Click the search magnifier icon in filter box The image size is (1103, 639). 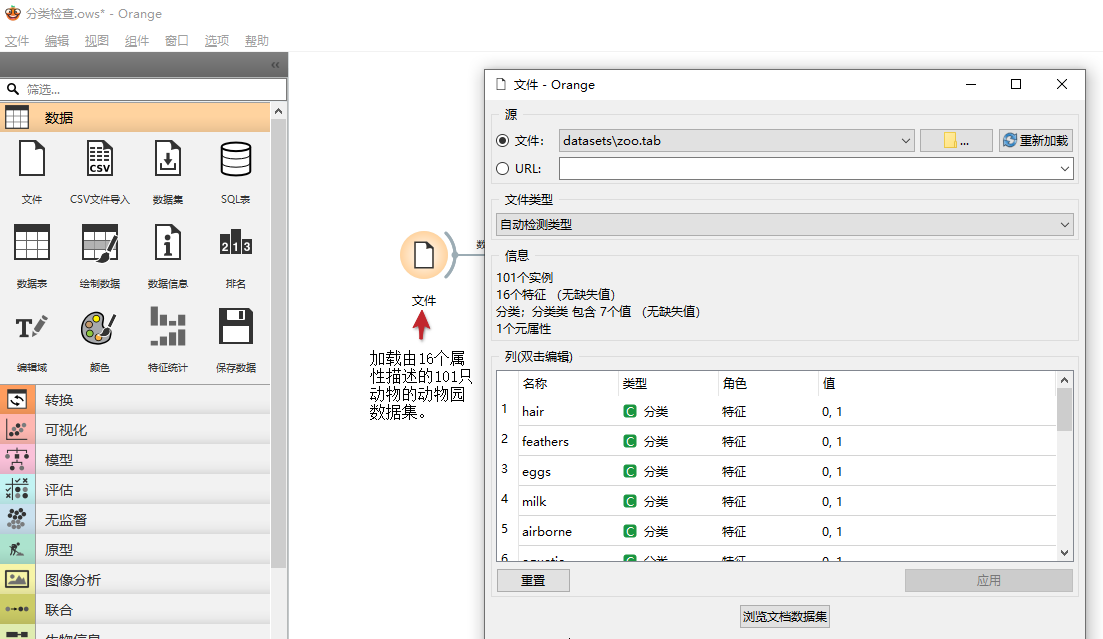pyautogui.click(x=13, y=89)
